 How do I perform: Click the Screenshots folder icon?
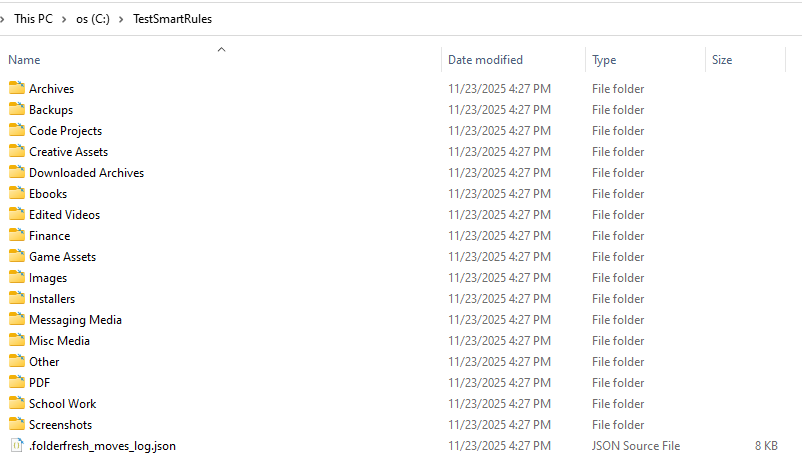(x=17, y=424)
